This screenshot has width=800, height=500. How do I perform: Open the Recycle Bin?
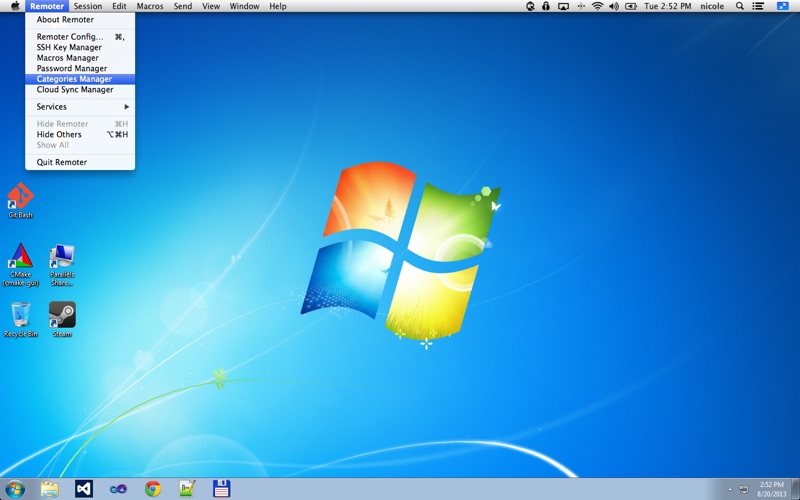20,319
